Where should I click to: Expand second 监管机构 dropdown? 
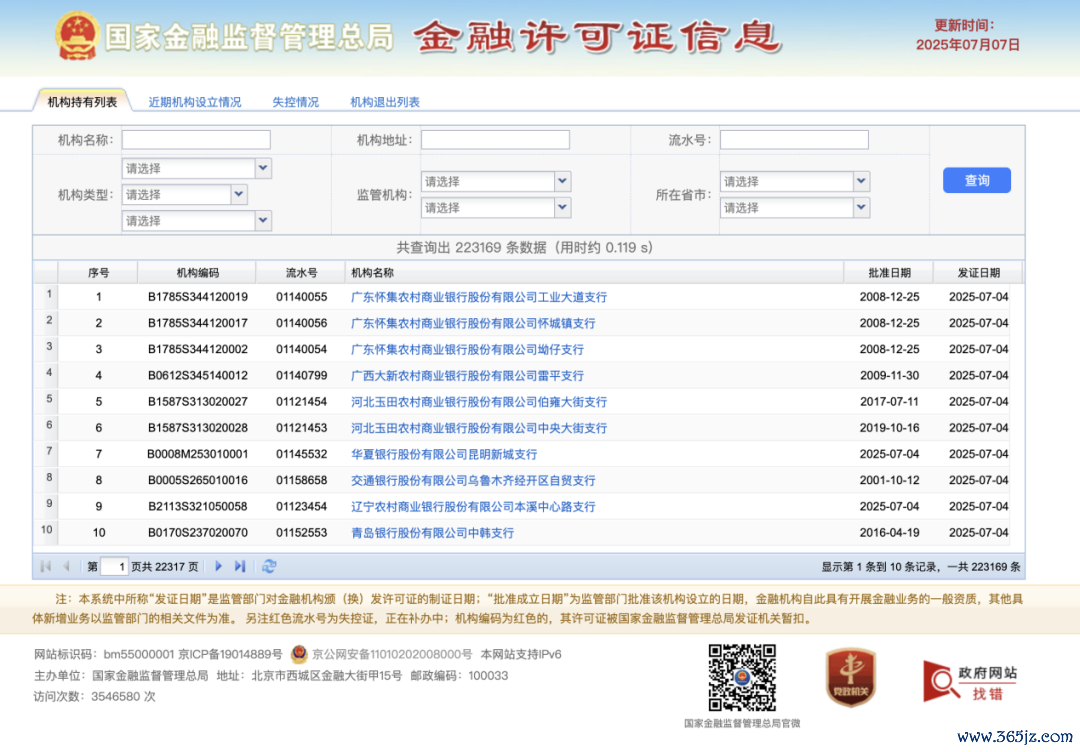tap(496, 207)
